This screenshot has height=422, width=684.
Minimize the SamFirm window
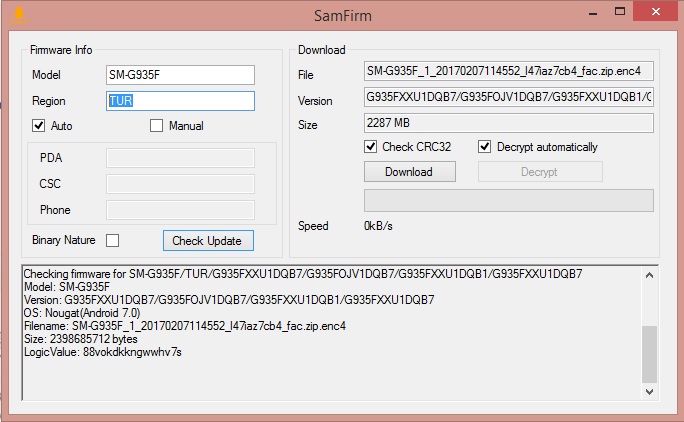592,14
